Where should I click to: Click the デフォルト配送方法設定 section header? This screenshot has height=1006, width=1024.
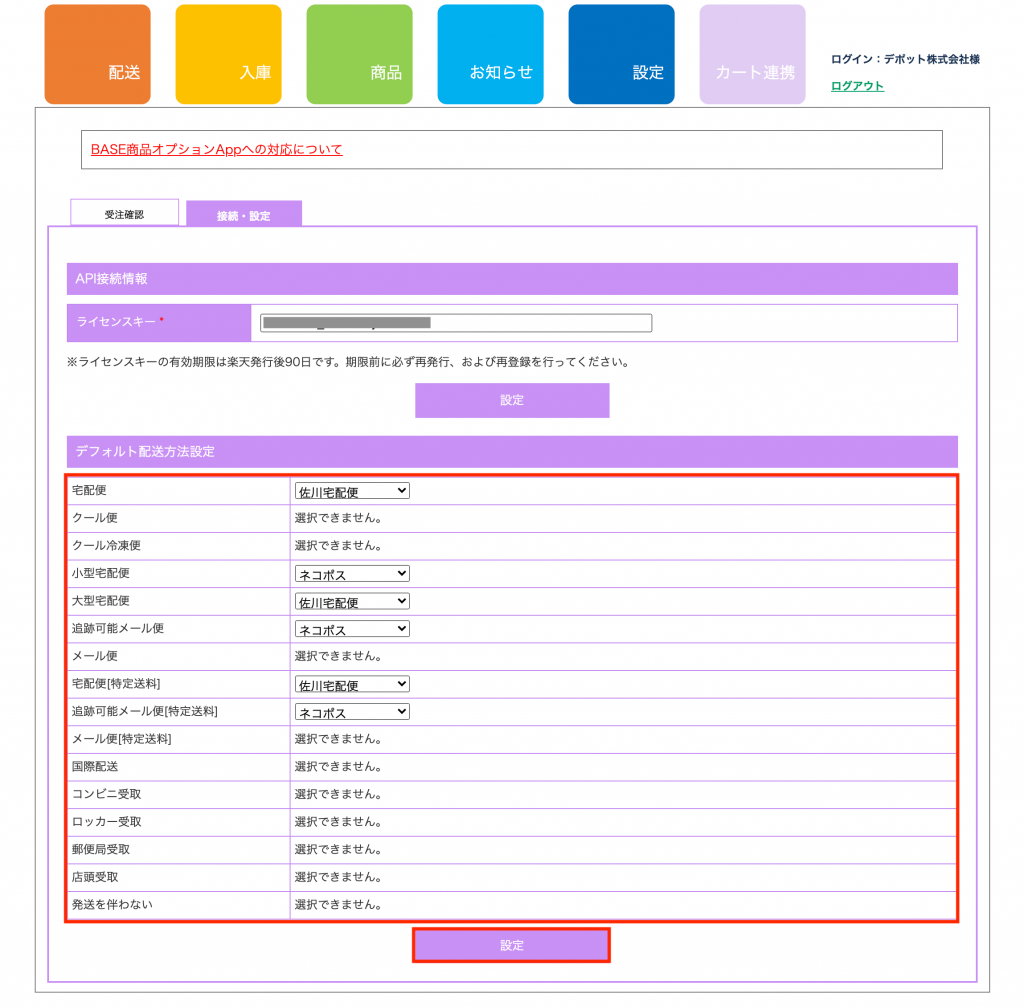511,452
